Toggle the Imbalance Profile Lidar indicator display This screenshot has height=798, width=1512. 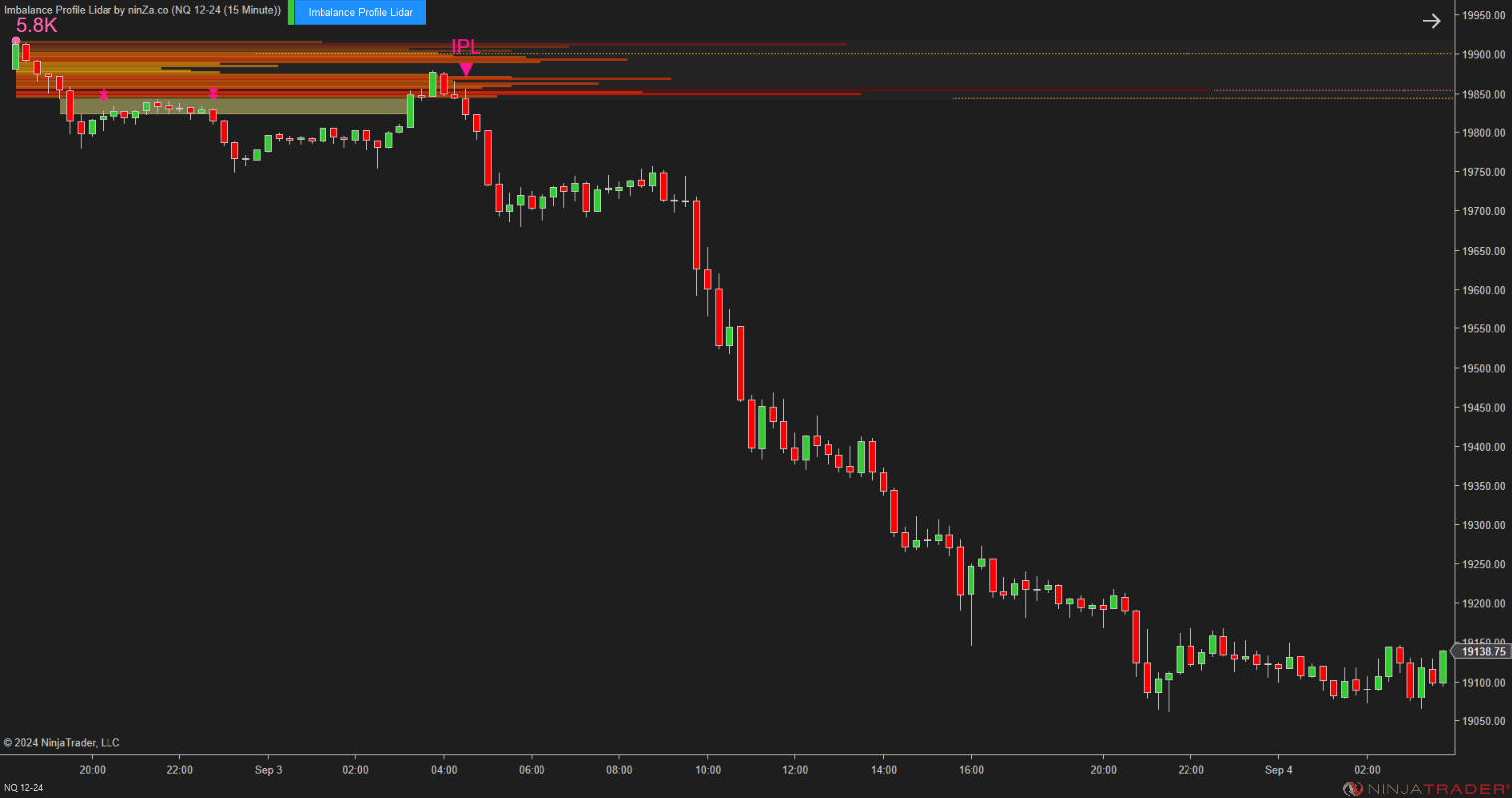pos(358,13)
